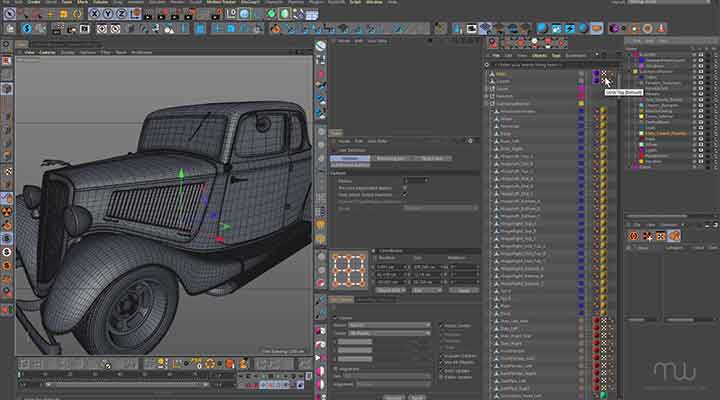Click the blue grid table icon in top toolbar
Screen dimensions: 720x400
pos(312,14)
